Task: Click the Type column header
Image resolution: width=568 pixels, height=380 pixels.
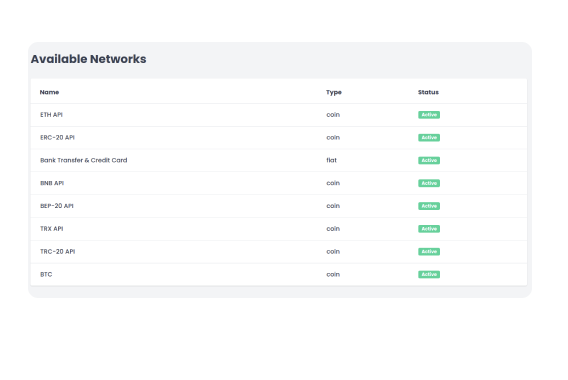Action: [334, 92]
